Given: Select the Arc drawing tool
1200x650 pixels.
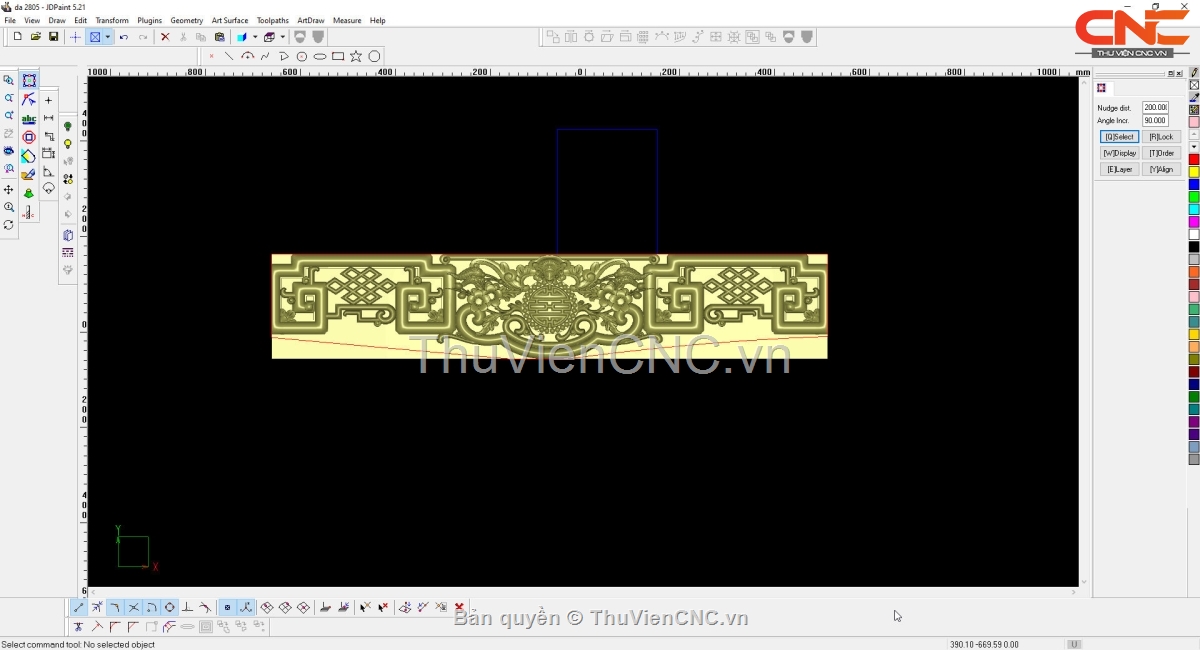Looking at the screenshot, I should click(247, 57).
